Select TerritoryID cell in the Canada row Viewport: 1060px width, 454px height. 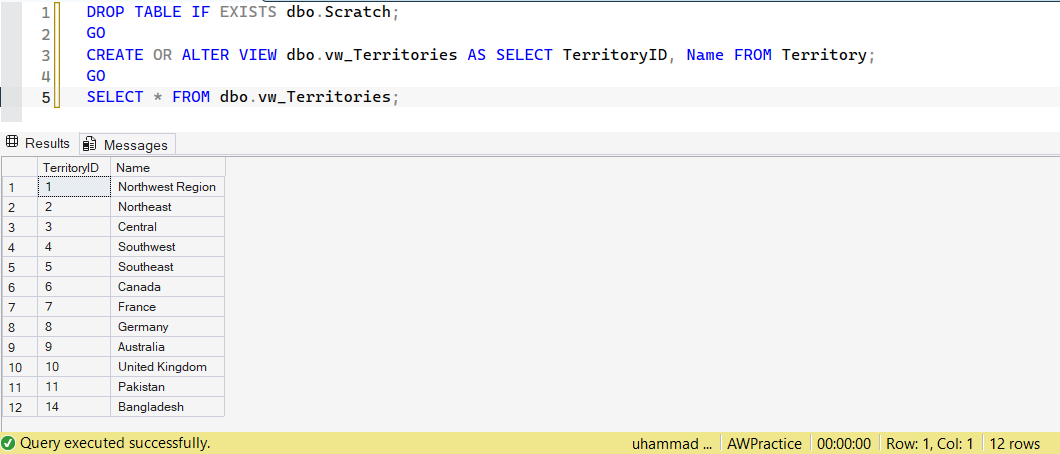point(74,286)
